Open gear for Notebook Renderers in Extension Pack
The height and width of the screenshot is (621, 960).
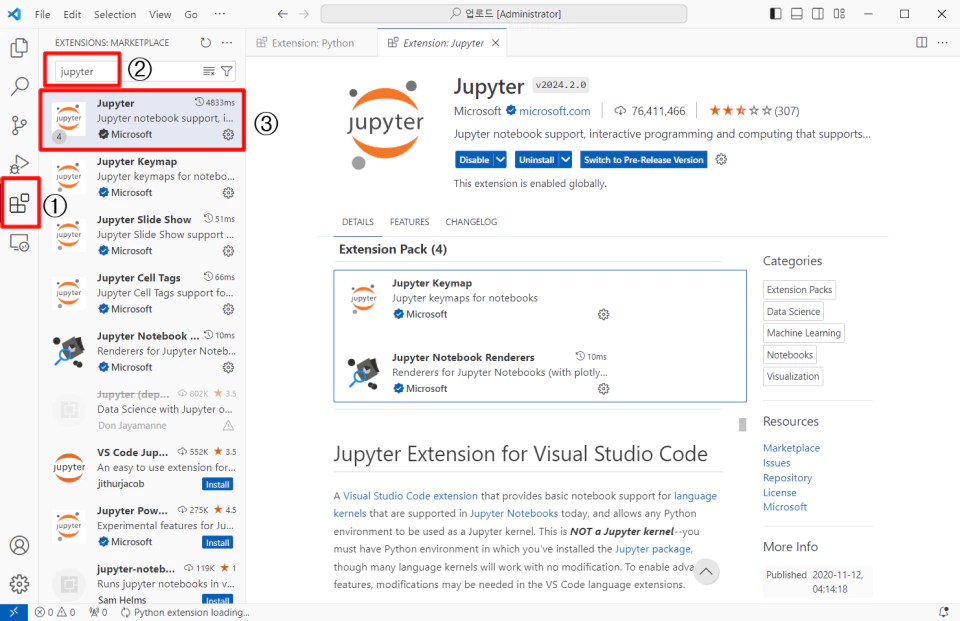point(604,388)
